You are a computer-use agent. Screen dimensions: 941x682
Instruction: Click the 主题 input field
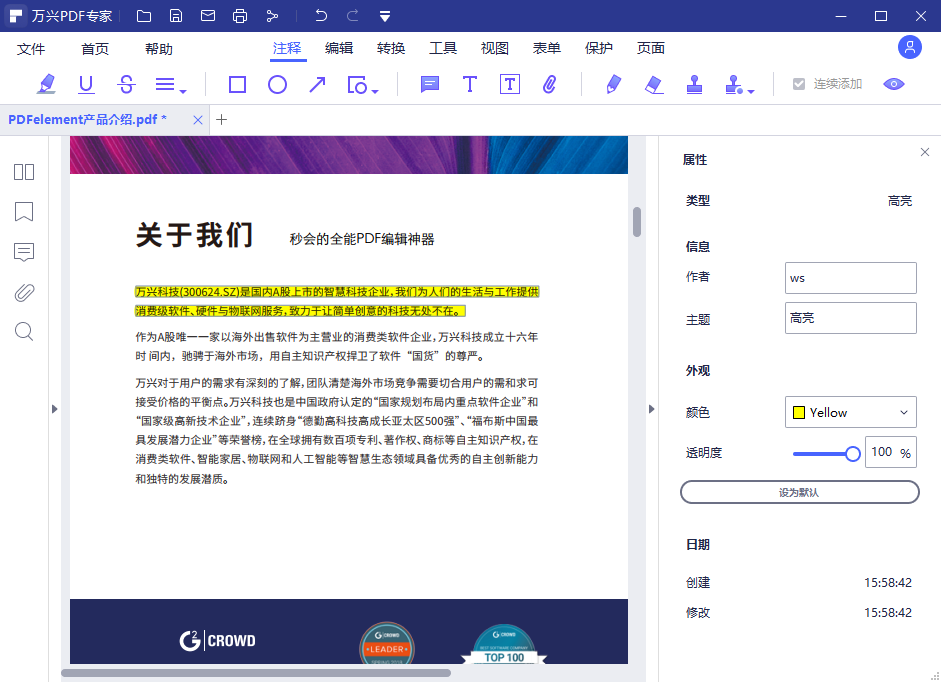(850, 318)
